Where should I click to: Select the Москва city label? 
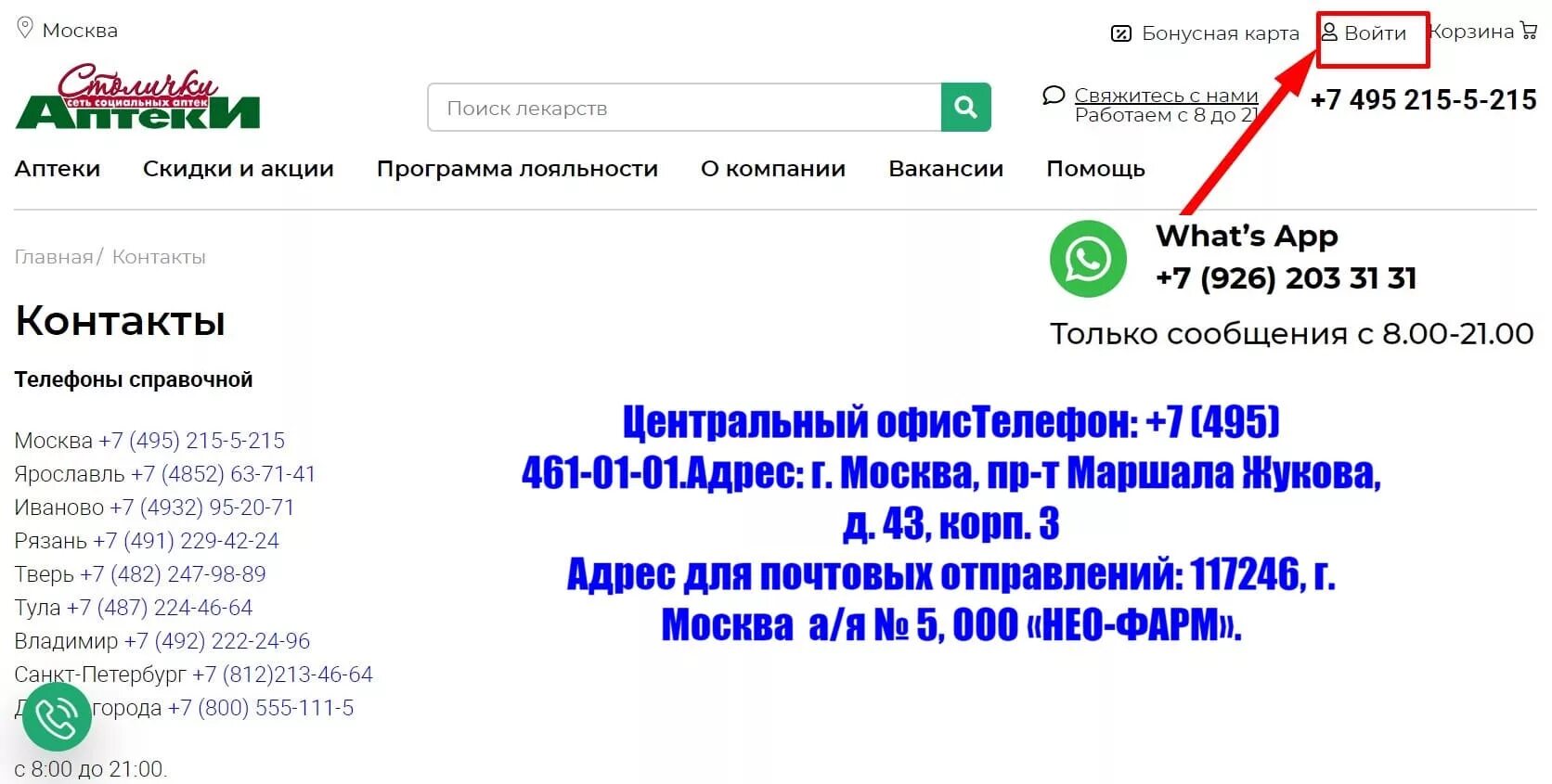[80, 31]
